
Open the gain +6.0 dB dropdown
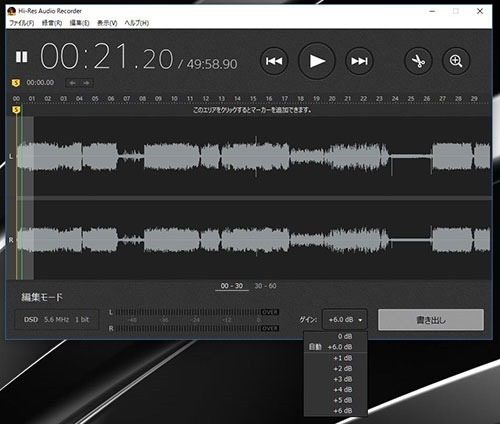tap(345, 320)
